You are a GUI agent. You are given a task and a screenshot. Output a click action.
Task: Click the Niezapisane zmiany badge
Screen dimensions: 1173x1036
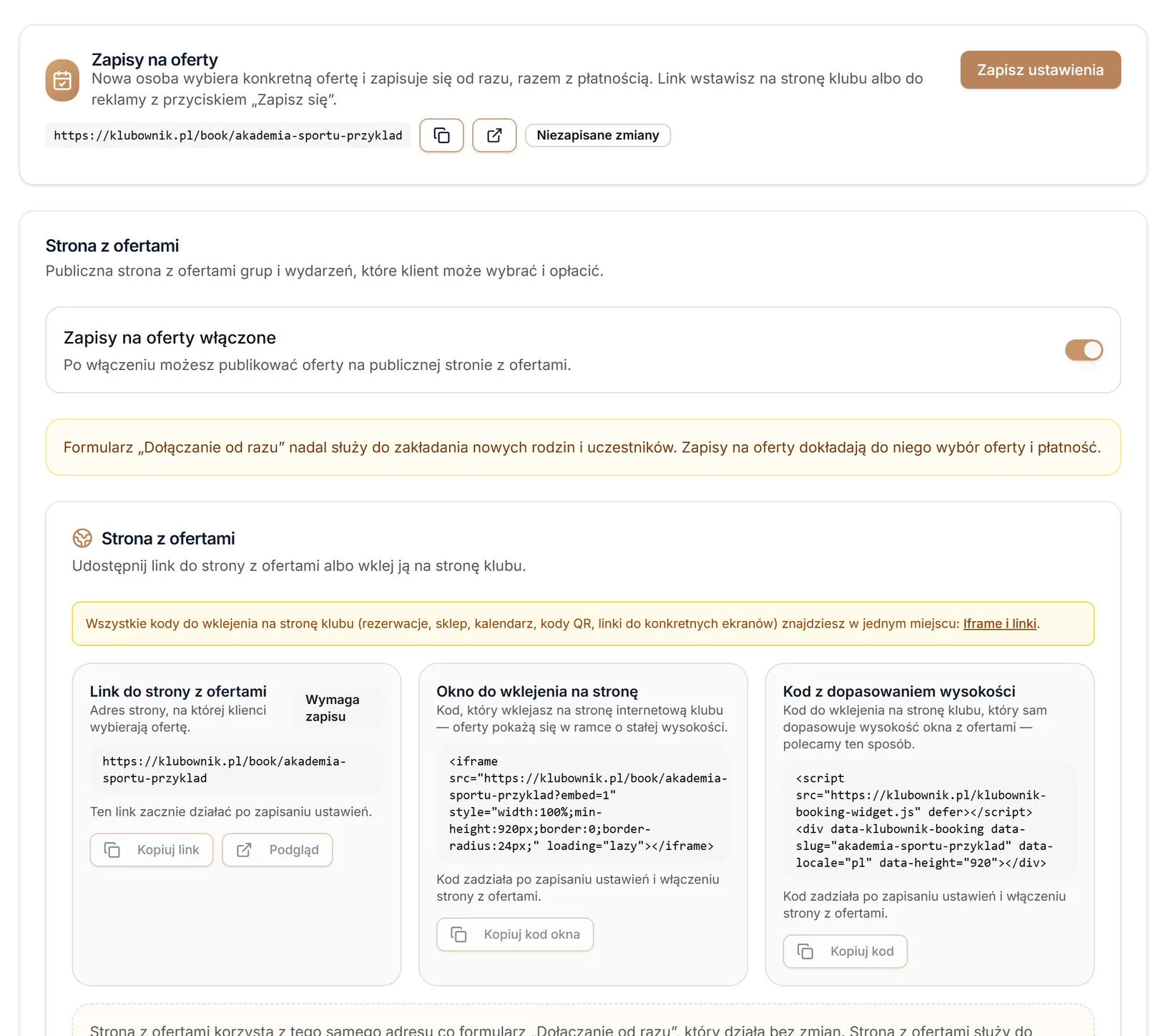pos(598,135)
